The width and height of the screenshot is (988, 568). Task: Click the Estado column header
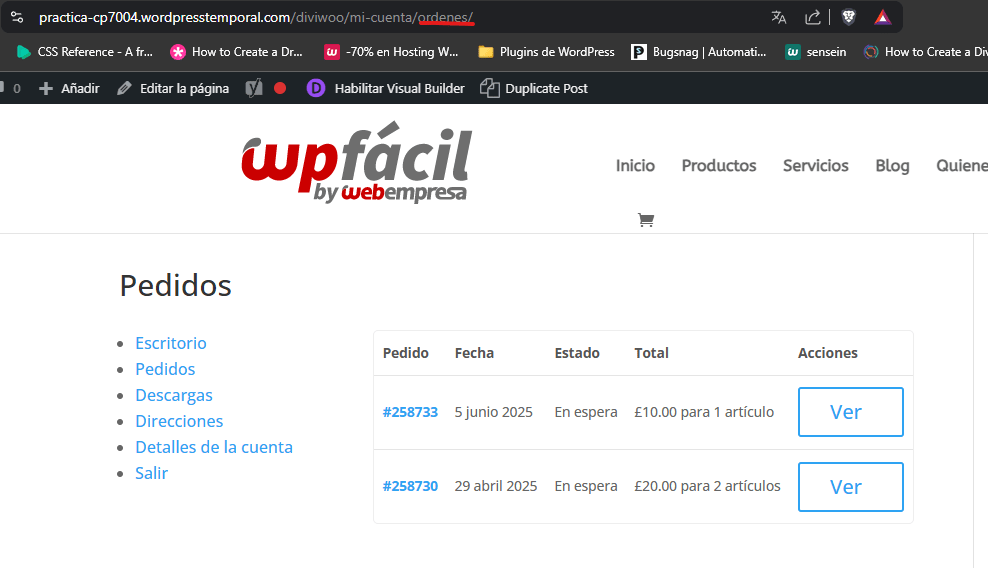point(577,353)
